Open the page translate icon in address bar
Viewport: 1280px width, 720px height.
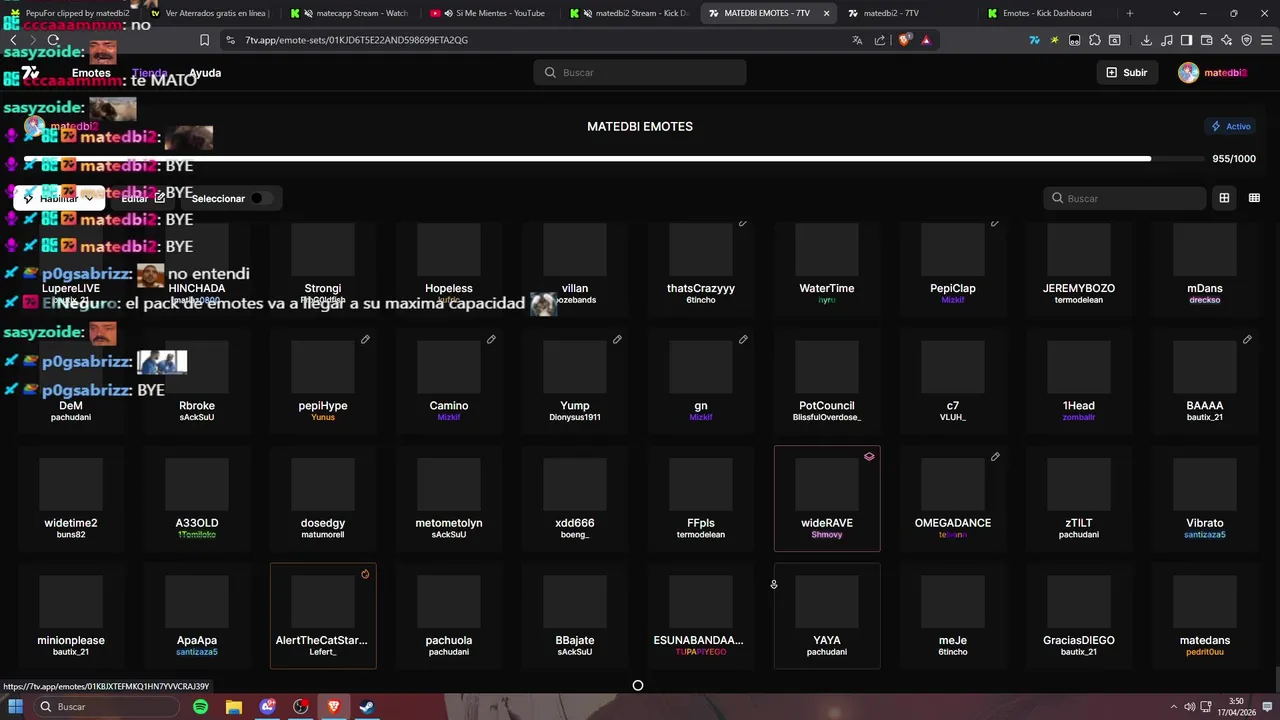(x=857, y=40)
